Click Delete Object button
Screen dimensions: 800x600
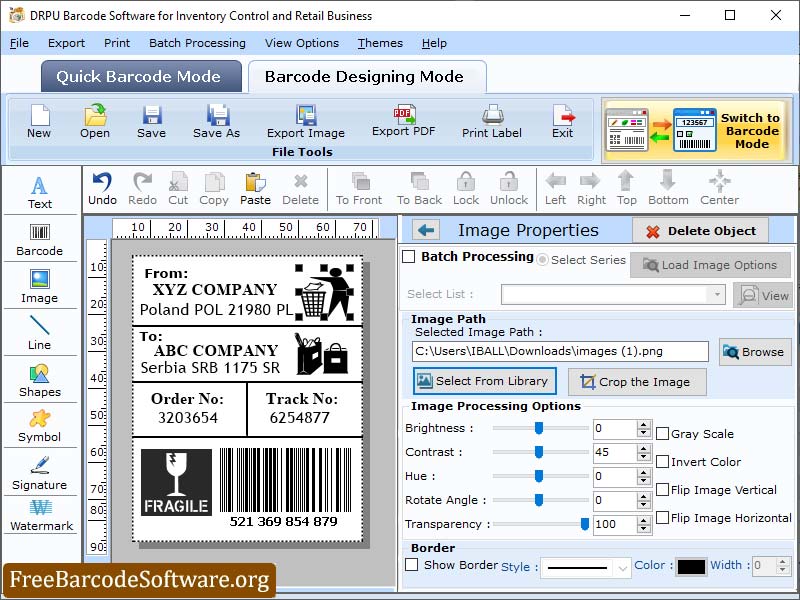701,231
